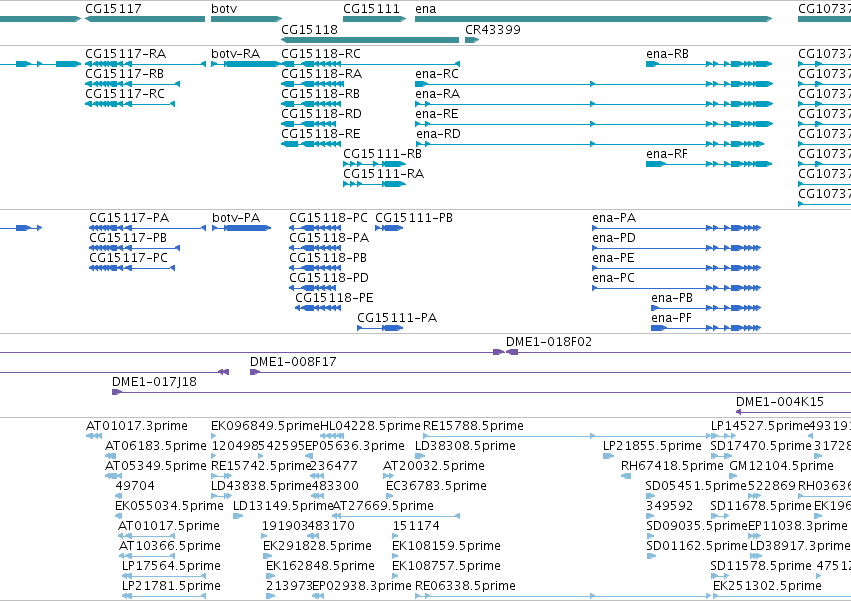Click transcript label ena-RC

(437, 74)
